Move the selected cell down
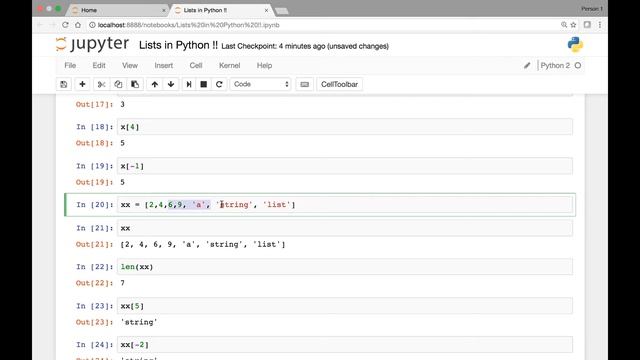The image size is (640, 360). click(x=171, y=84)
